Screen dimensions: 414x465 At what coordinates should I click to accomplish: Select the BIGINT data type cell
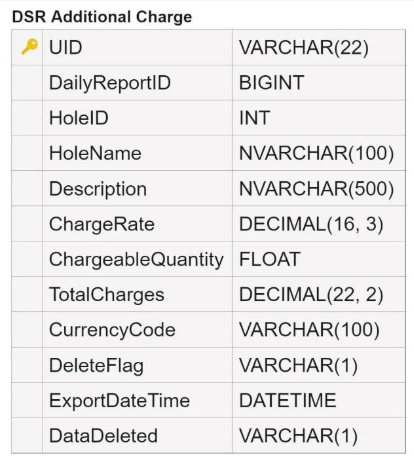click(319, 83)
